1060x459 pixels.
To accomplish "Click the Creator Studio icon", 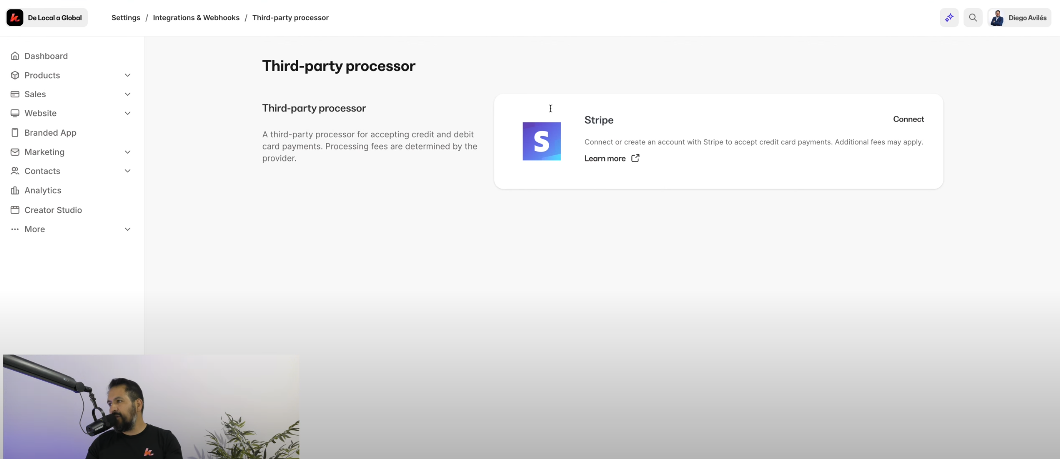I will [15, 210].
